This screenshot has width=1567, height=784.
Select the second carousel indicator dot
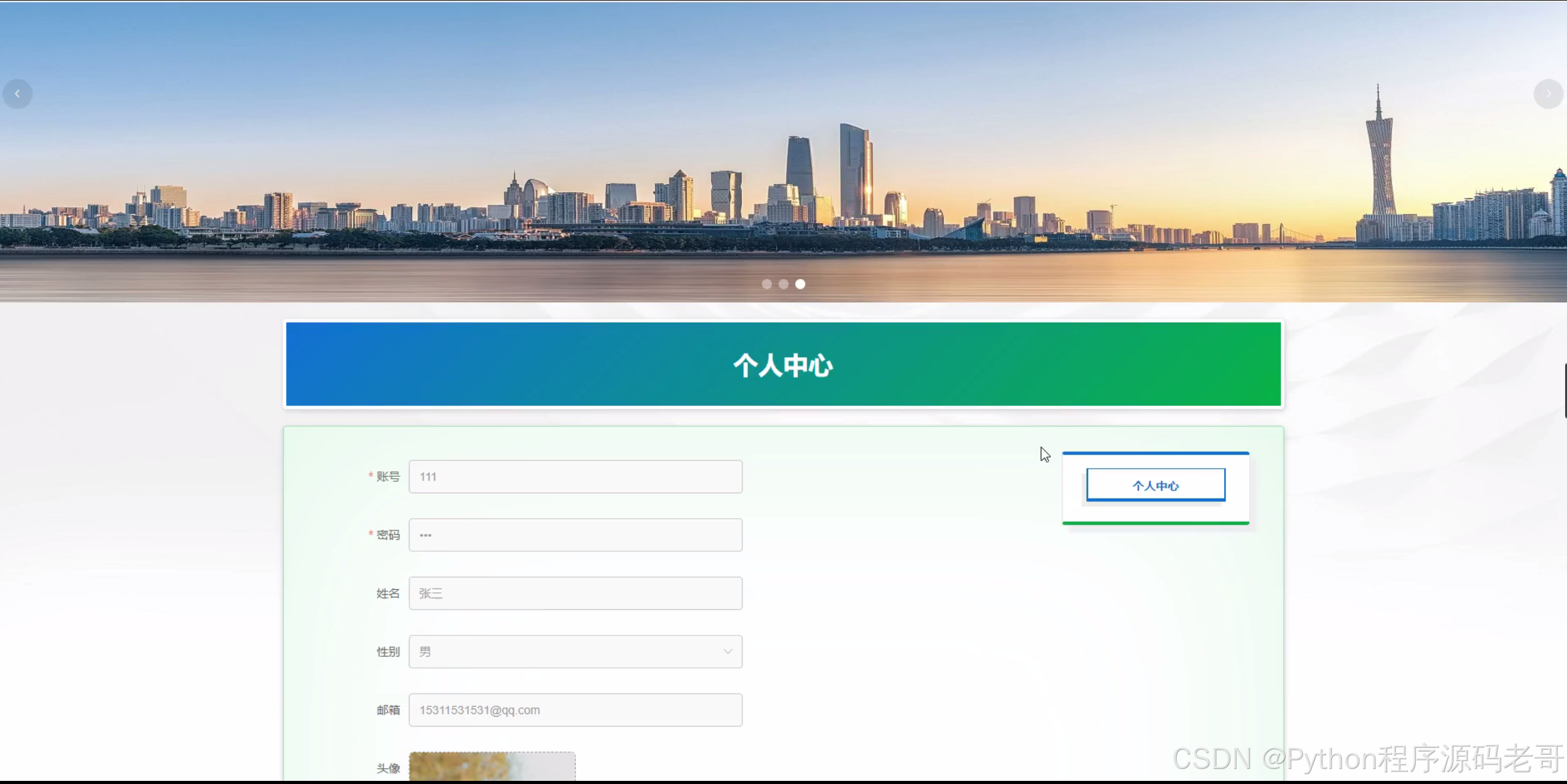[783, 284]
